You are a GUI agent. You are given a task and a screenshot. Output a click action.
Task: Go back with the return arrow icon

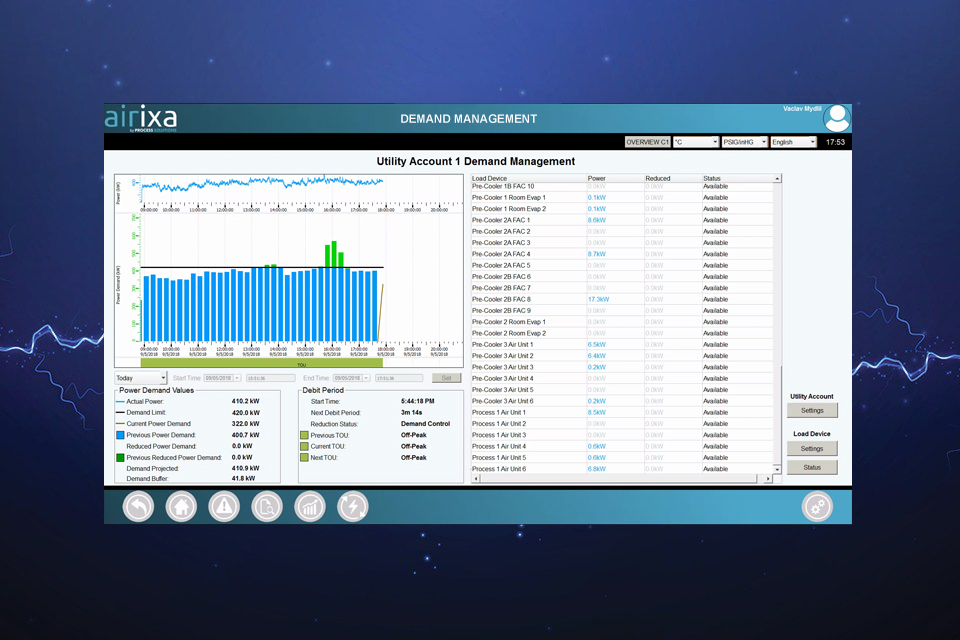138,507
